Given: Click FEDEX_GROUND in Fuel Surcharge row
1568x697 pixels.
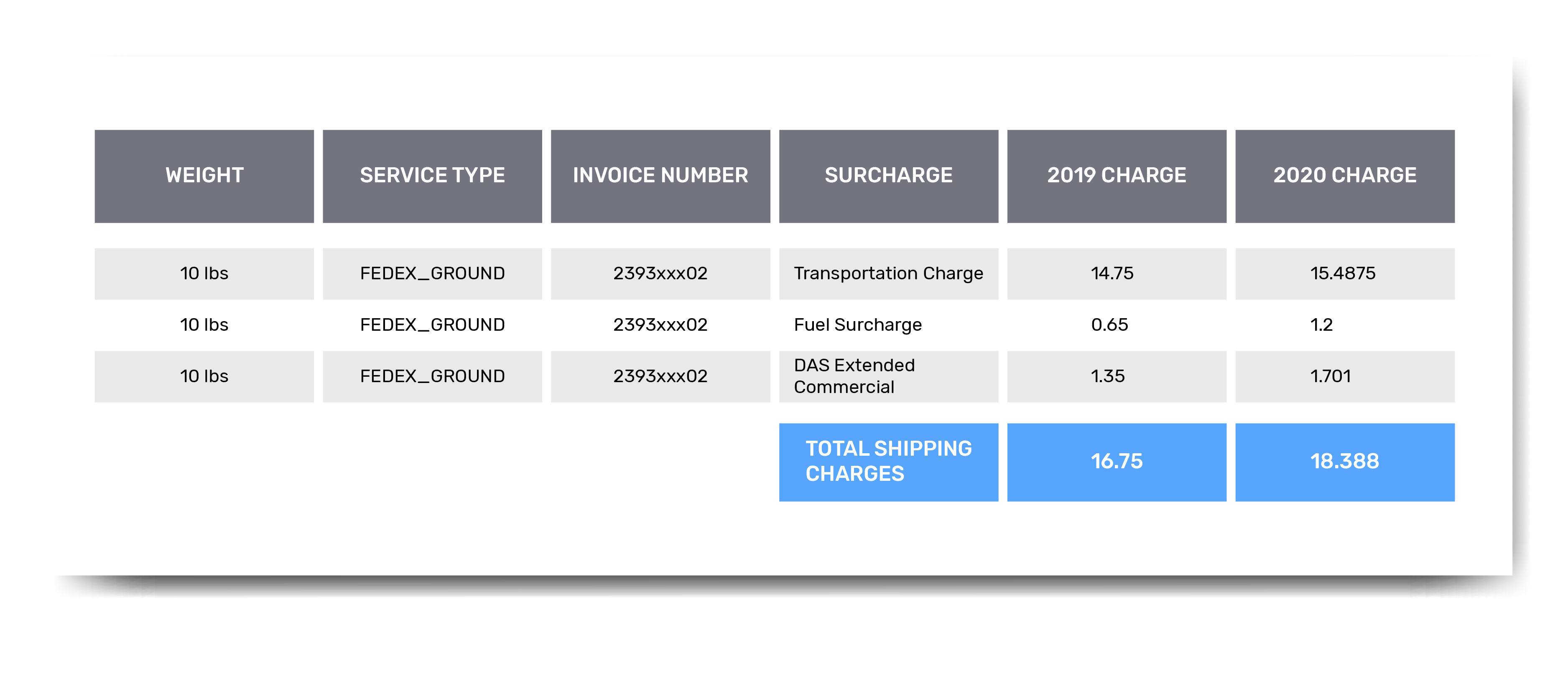Looking at the screenshot, I should 432,325.
